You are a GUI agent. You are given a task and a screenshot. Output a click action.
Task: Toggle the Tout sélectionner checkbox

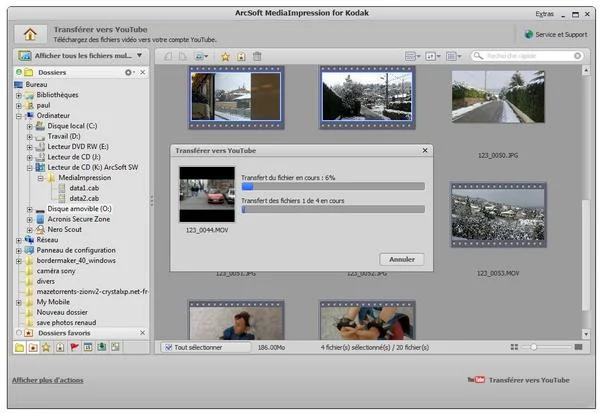coord(168,347)
